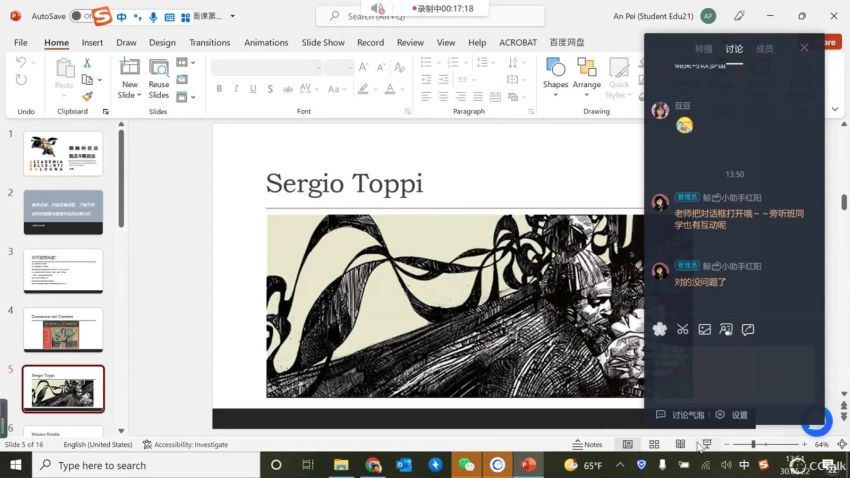Image resolution: width=850 pixels, height=478 pixels.
Task: Open the font name combo box
Action: [267, 68]
